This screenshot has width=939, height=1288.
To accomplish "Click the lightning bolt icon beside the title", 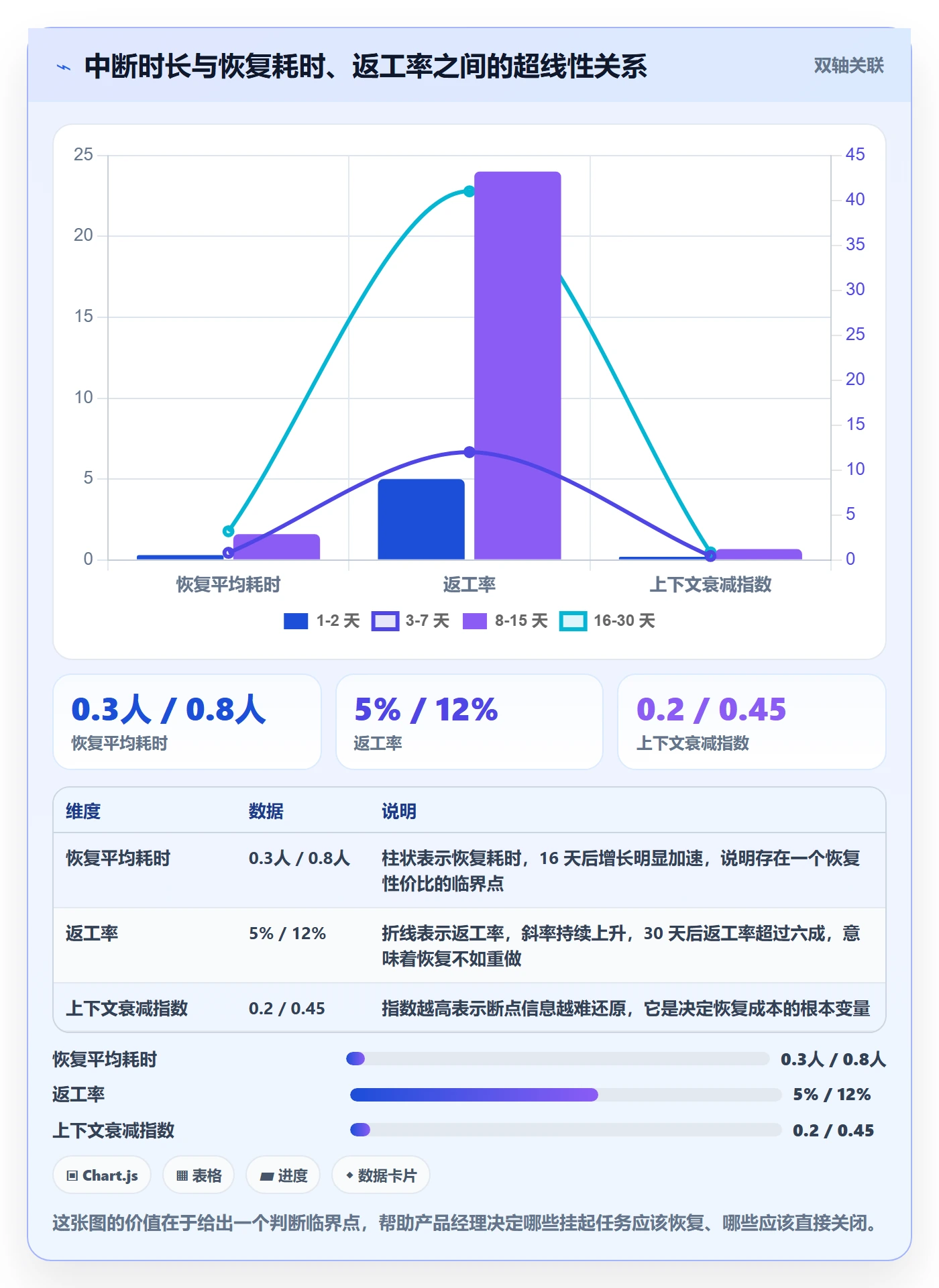I will pos(64,67).
